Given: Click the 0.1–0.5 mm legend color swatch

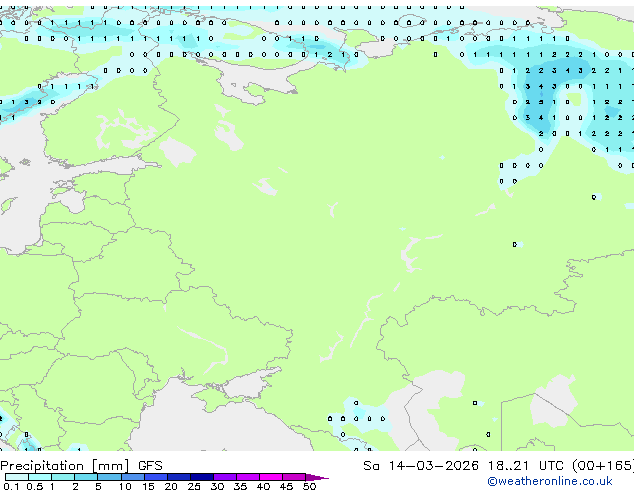Looking at the screenshot, I should click(x=17, y=477).
